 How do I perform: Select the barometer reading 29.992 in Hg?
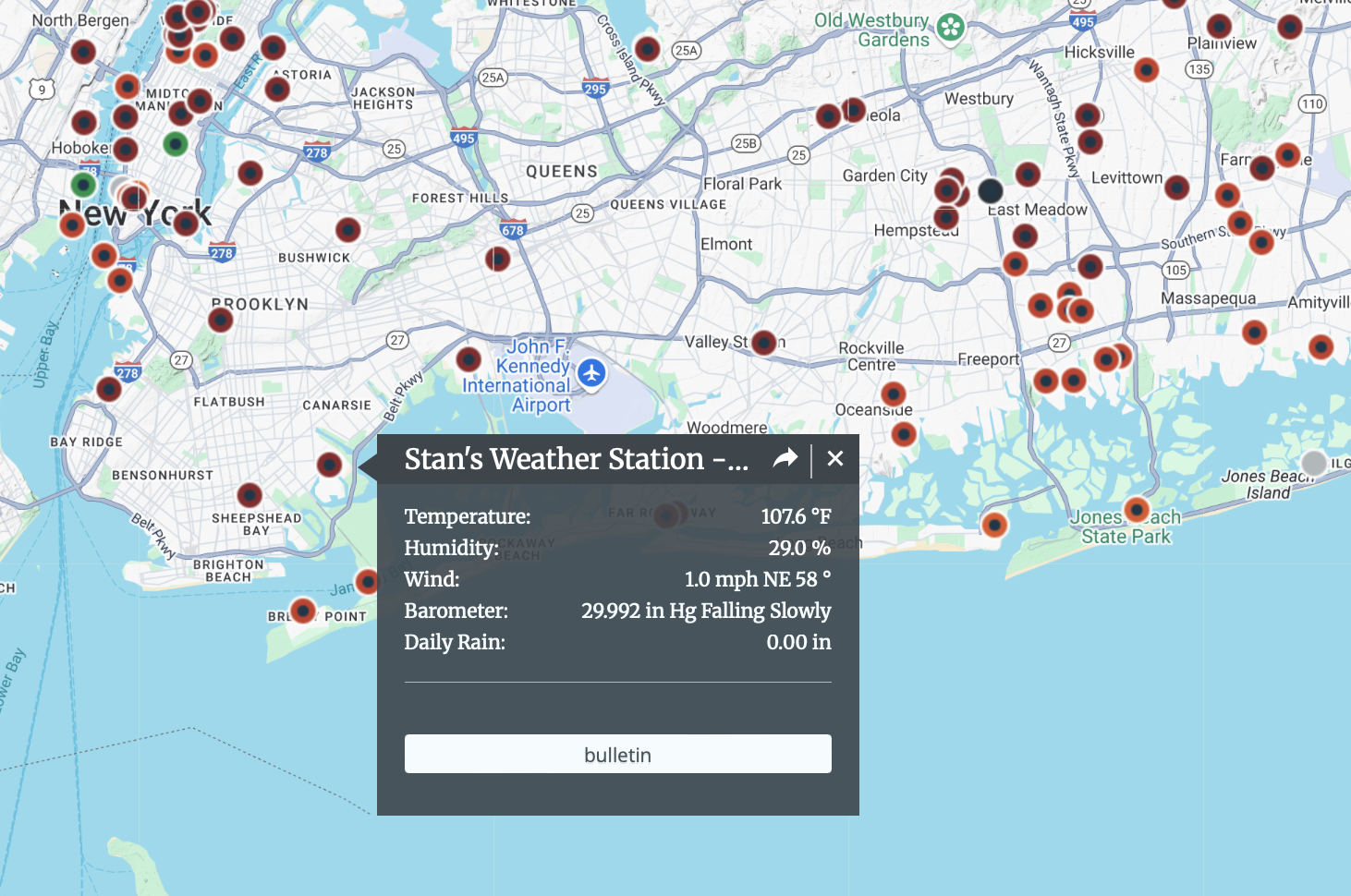coord(706,611)
